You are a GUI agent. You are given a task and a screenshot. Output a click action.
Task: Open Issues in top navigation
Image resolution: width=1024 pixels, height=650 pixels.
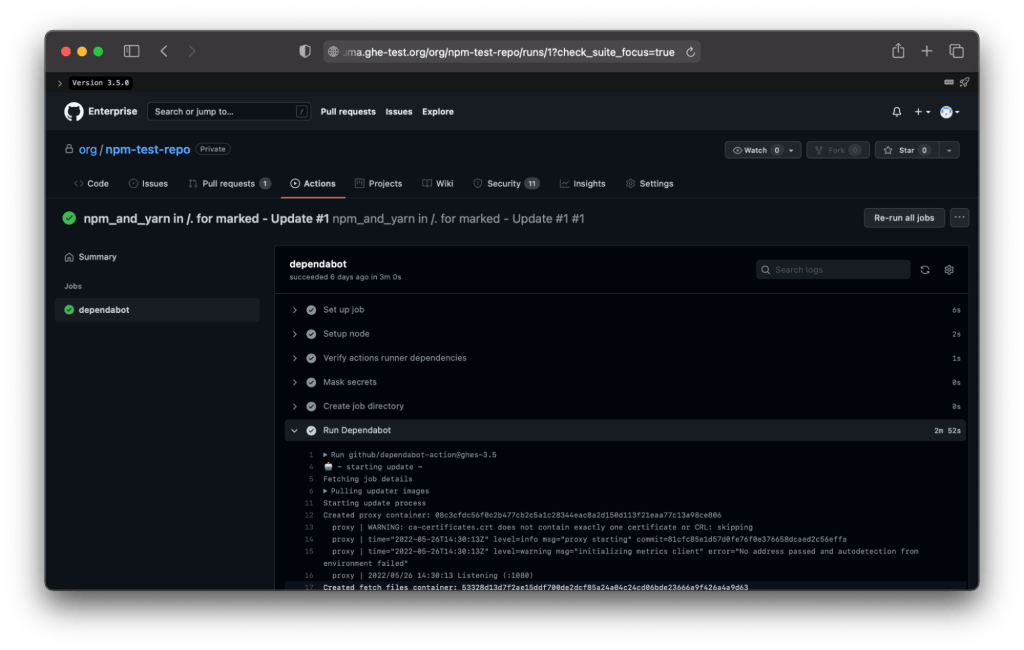(398, 112)
